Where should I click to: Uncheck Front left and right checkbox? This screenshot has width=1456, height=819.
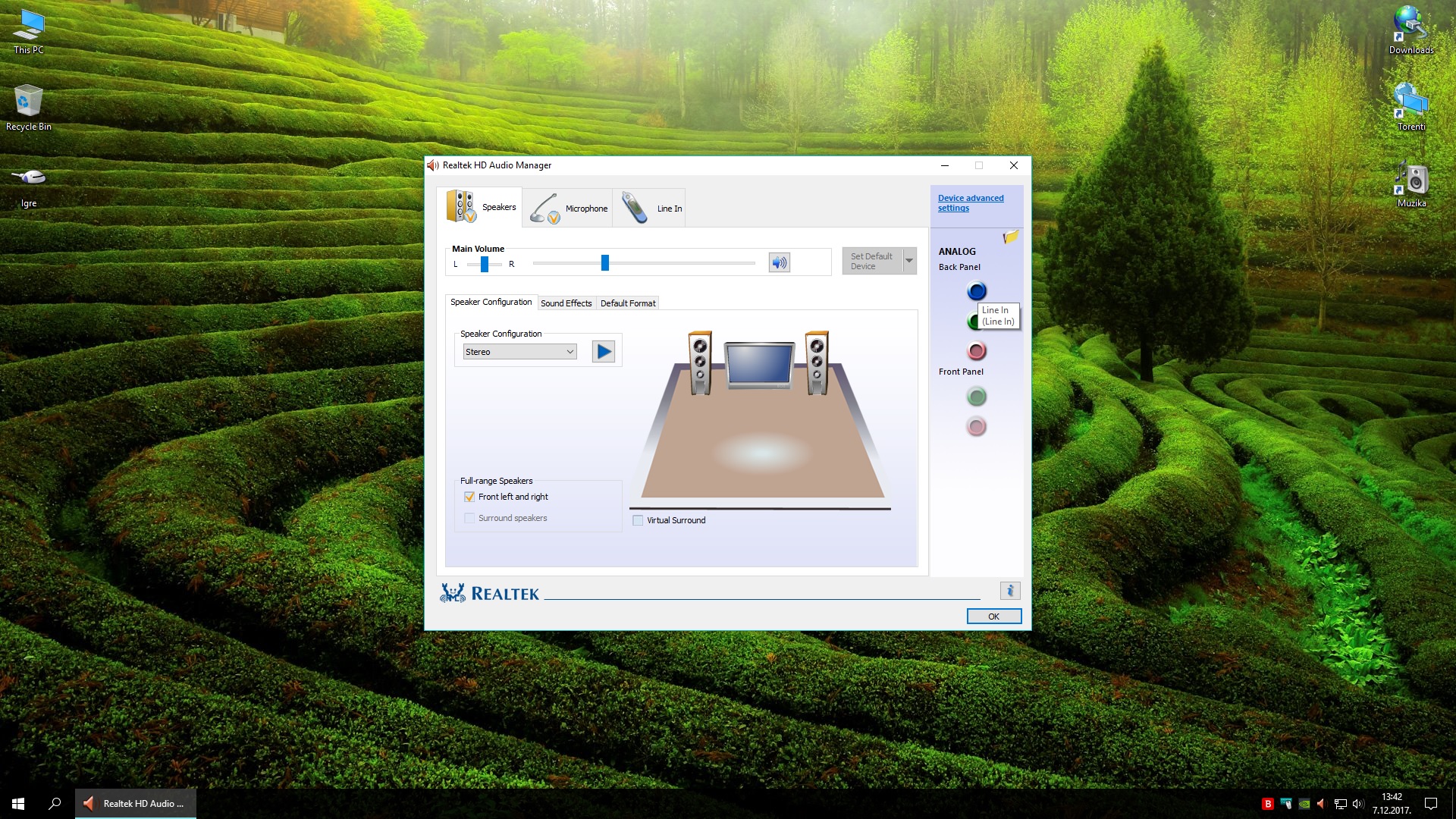point(469,497)
